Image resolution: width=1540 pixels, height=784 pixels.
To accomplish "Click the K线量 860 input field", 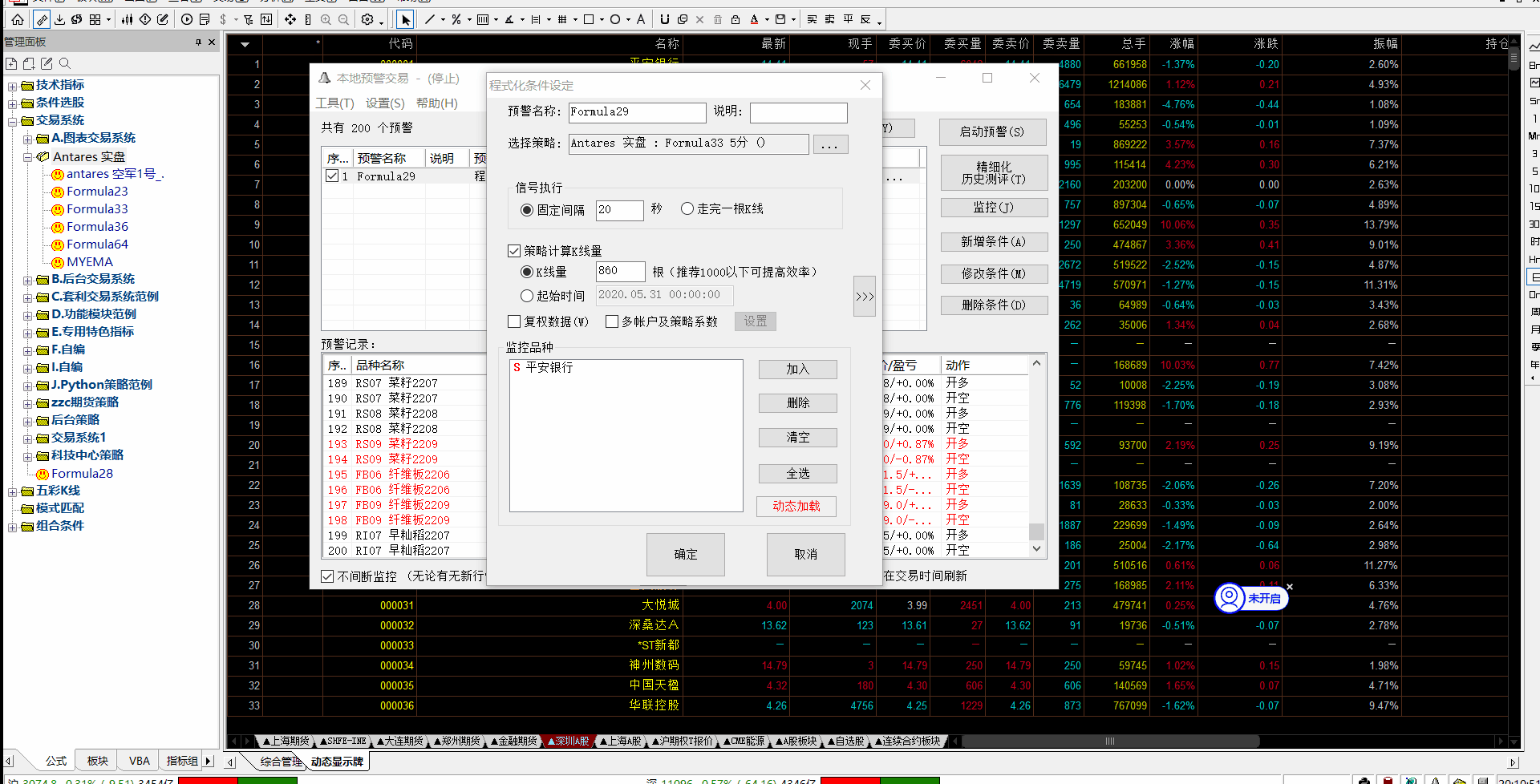I will pos(620,272).
